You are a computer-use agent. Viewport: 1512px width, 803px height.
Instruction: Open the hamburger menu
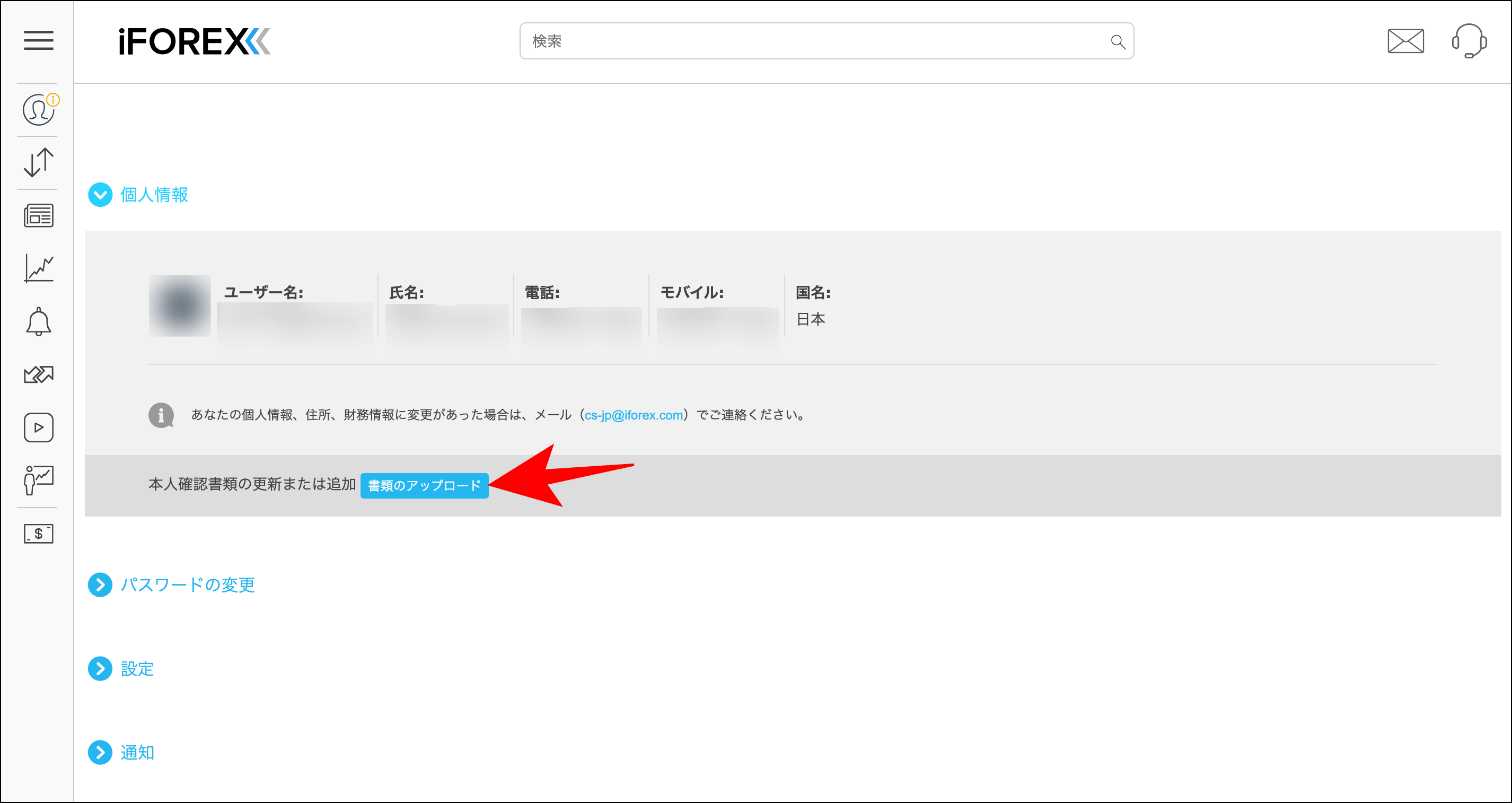pyautogui.click(x=38, y=41)
